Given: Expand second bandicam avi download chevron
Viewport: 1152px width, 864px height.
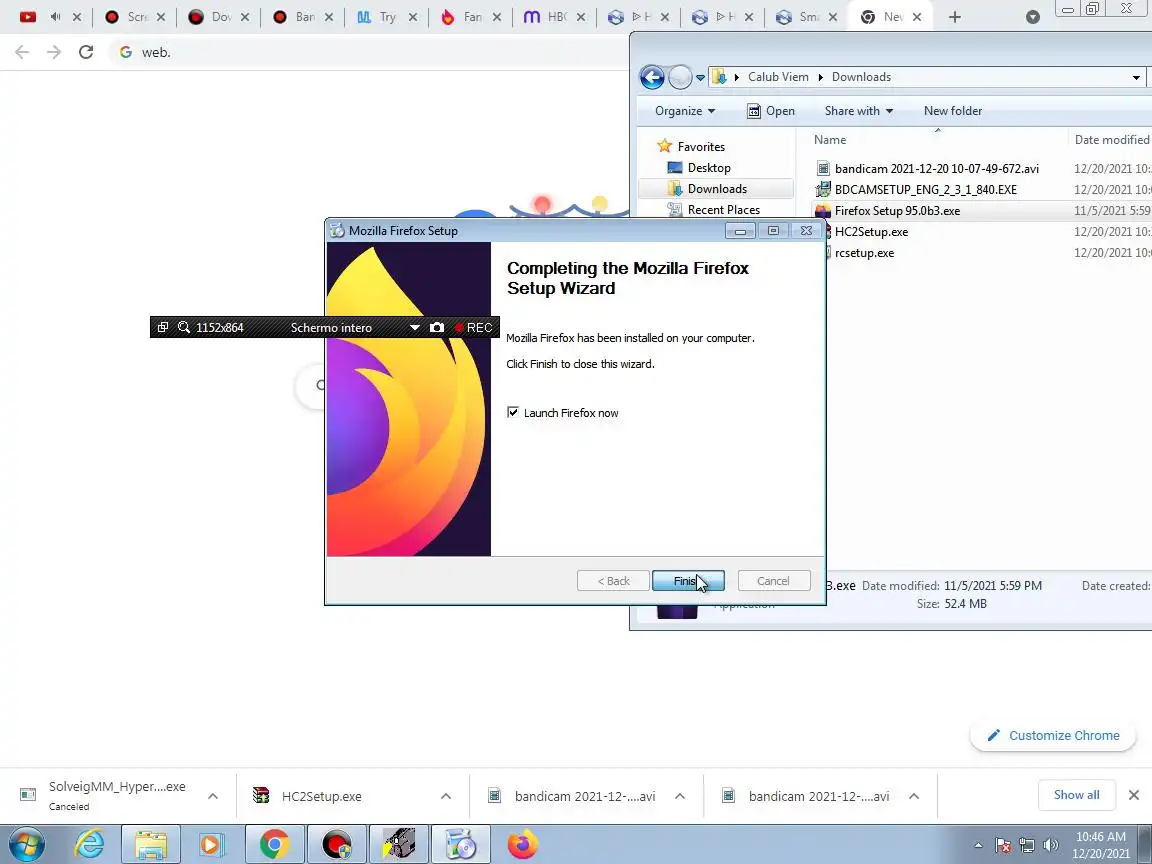Looking at the screenshot, I should (x=913, y=796).
